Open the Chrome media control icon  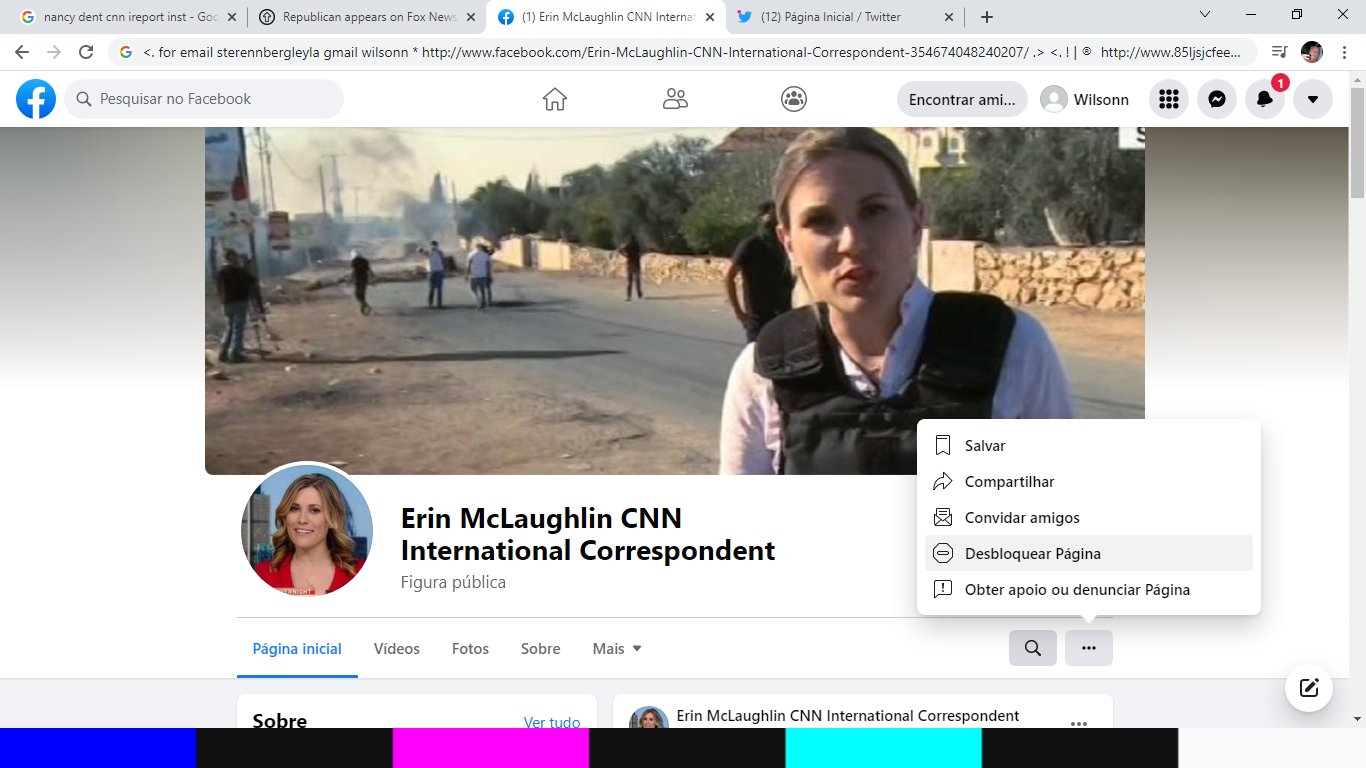[1279, 52]
